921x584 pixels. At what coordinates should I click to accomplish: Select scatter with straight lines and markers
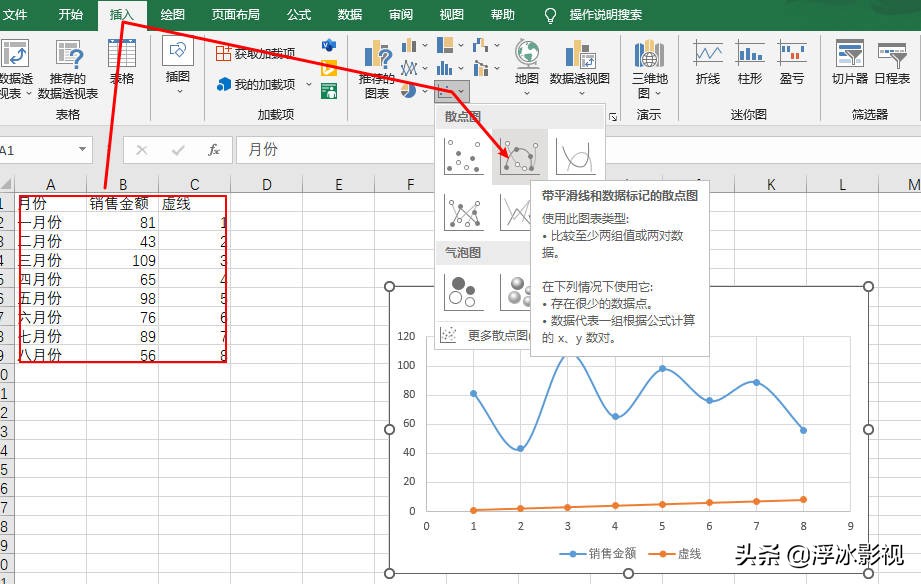(x=465, y=211)
